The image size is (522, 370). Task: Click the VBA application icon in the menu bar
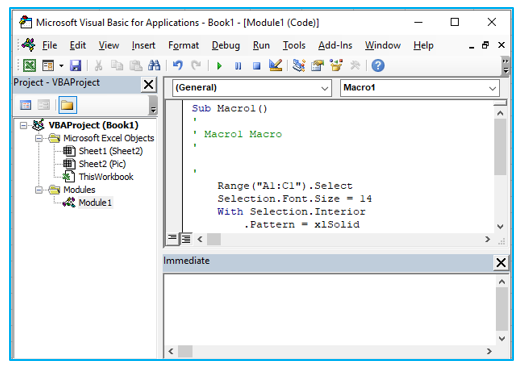click(28, 45)
